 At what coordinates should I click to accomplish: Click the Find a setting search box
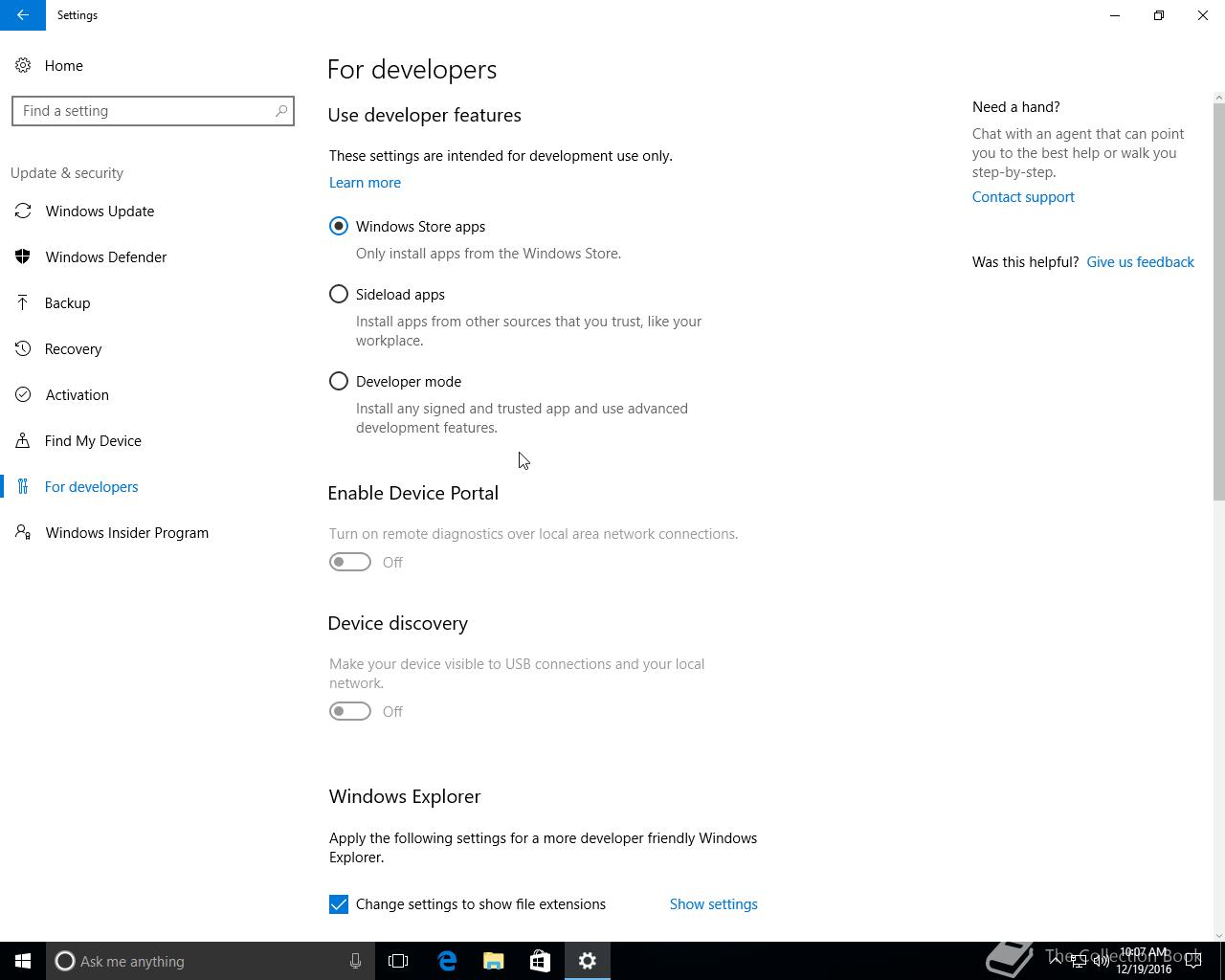click(153, 111)
